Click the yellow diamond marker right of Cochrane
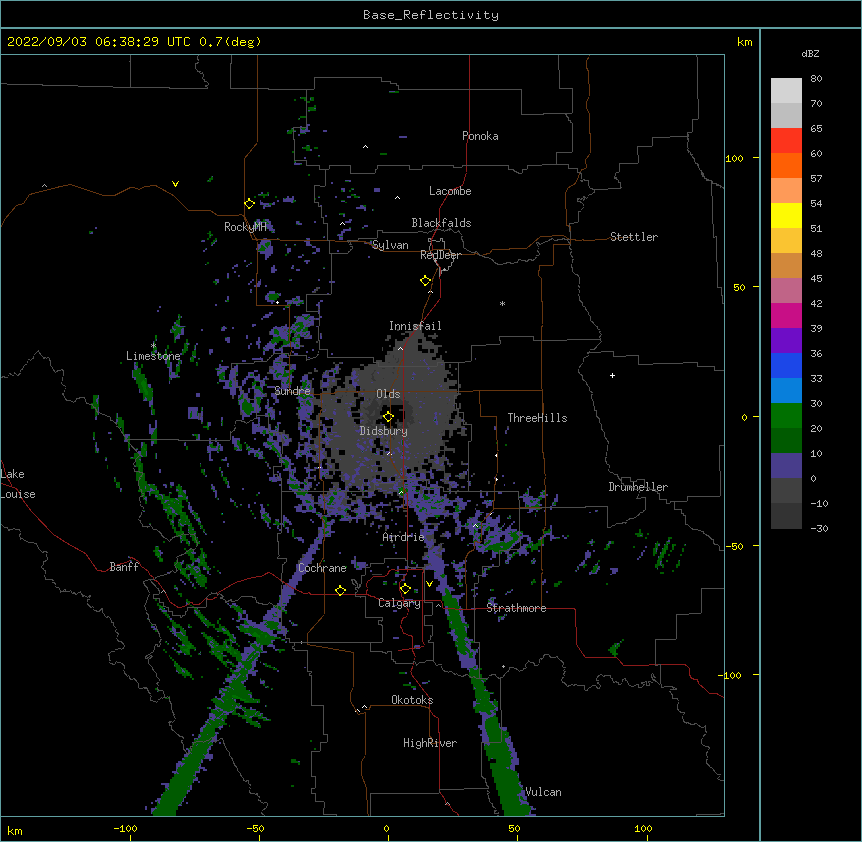Image resolution: width=862 pixels, height=842 pixels. 340,590
